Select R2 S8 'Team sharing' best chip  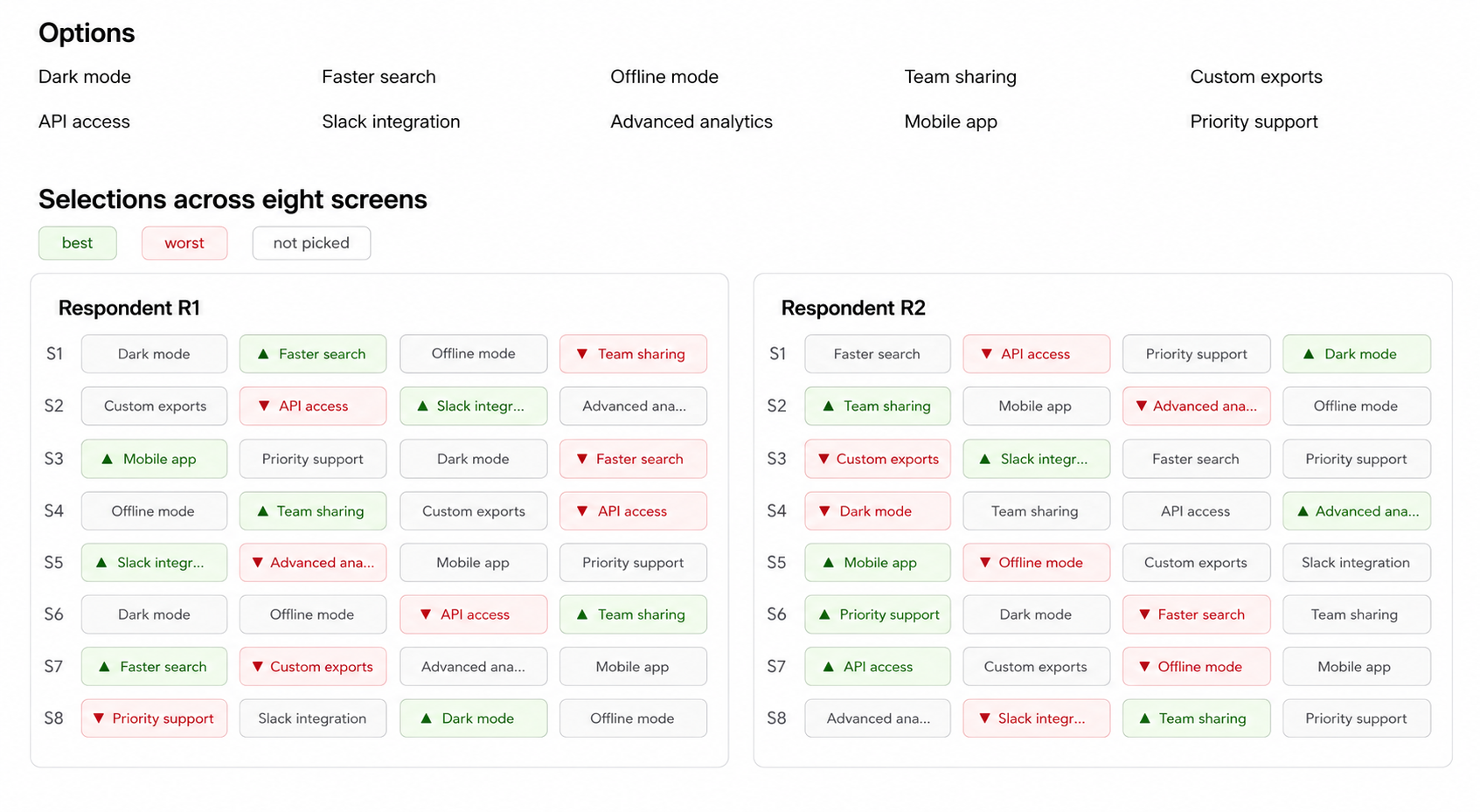click(1196, 718)
